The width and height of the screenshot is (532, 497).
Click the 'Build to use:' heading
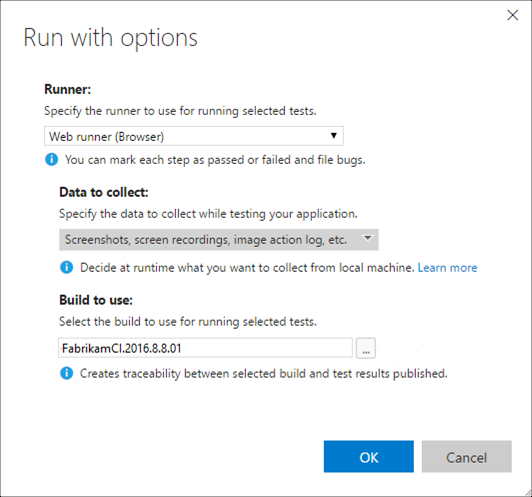[x=96, y=300]
